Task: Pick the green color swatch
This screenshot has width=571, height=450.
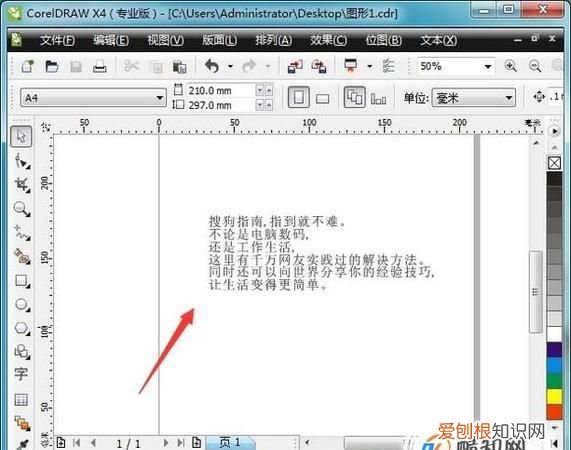Action: point(554,381)
